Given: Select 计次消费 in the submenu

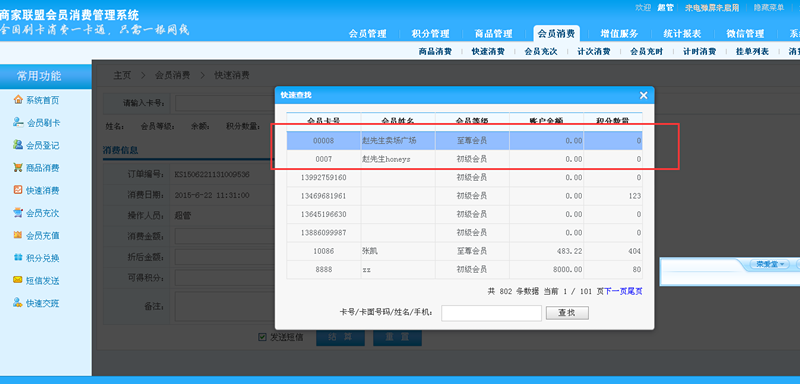Looking at the screenshot, I should point(593,52).
